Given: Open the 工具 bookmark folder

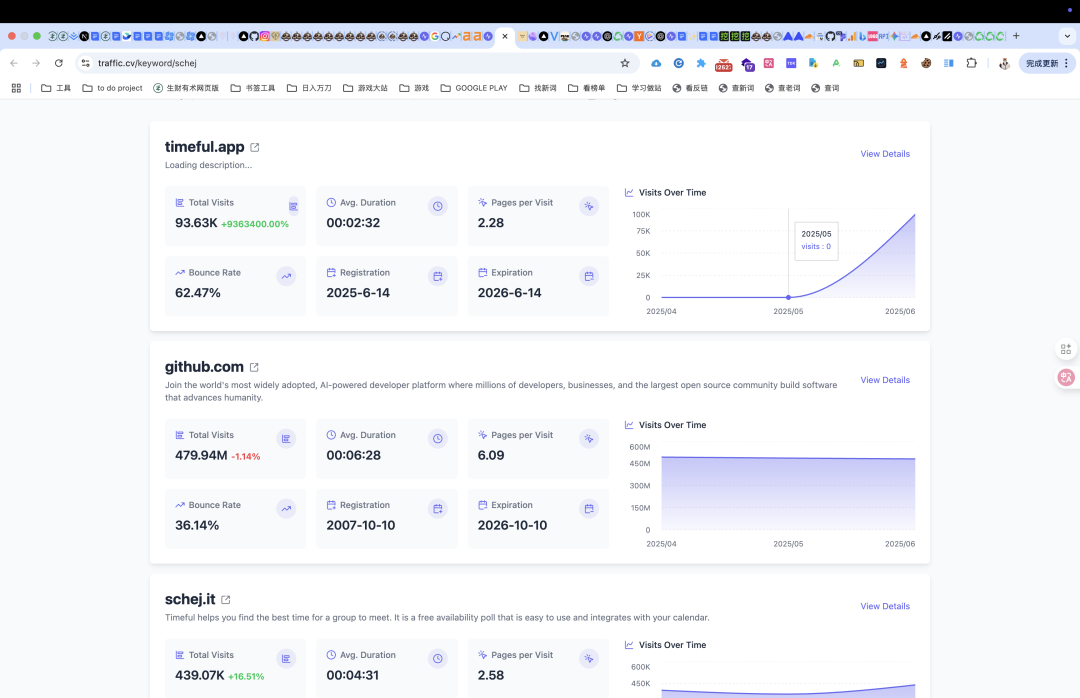Looking at the screenshot, I should click(56, 88).
